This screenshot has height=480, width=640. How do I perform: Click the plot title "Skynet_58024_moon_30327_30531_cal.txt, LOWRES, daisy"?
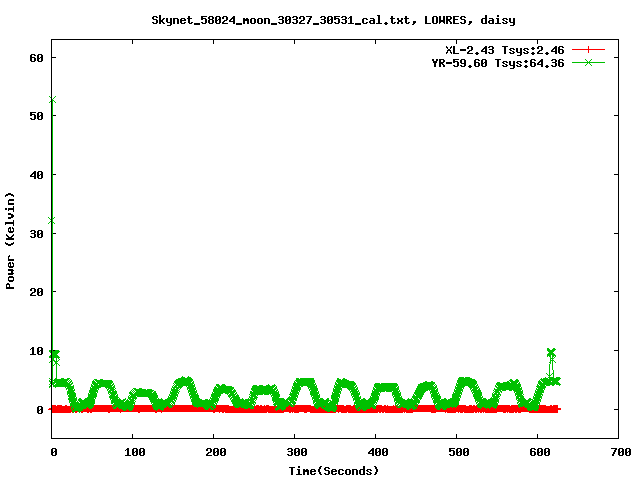[x=333, y=20]
